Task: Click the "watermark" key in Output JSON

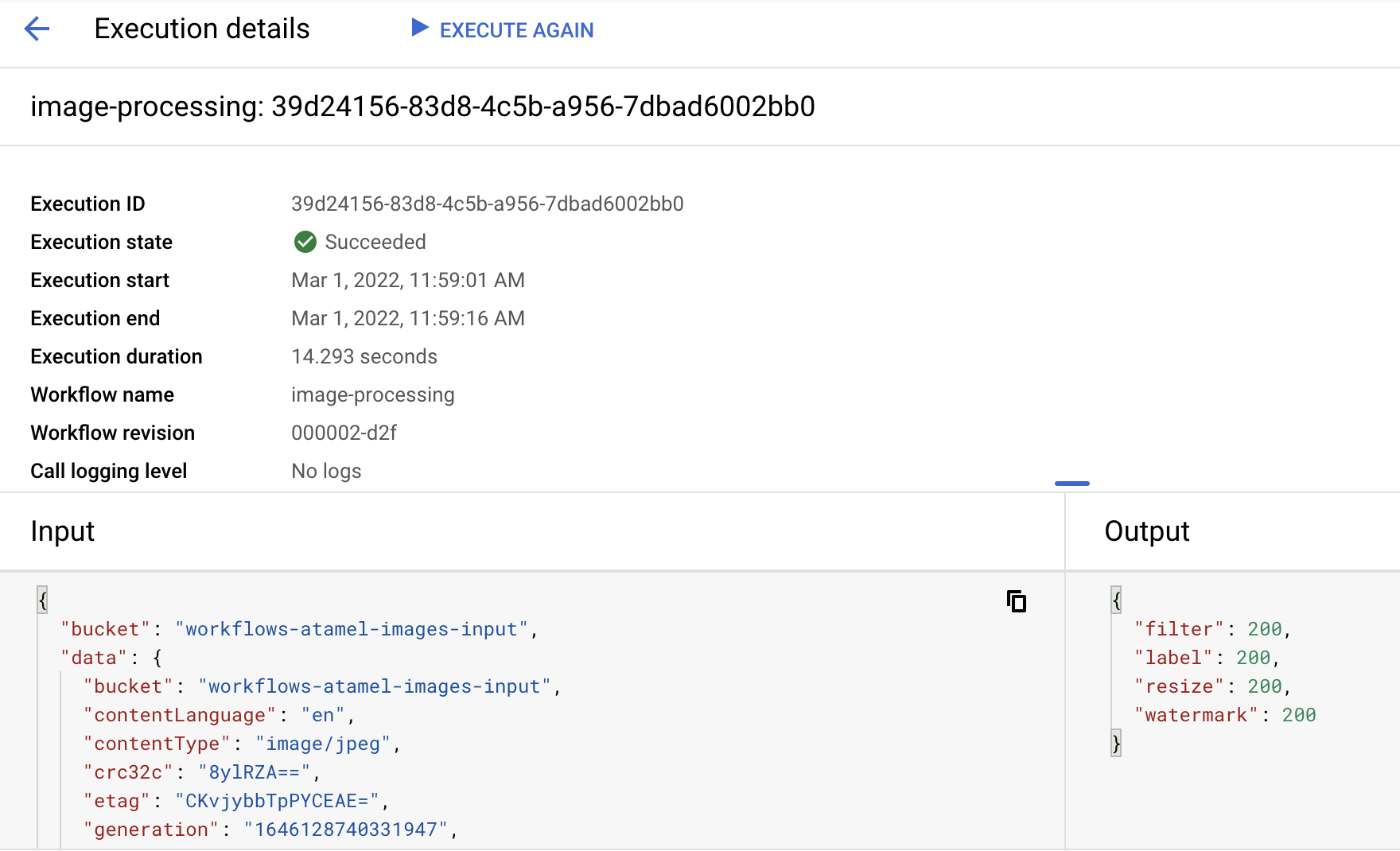Action: point(1196,715)
